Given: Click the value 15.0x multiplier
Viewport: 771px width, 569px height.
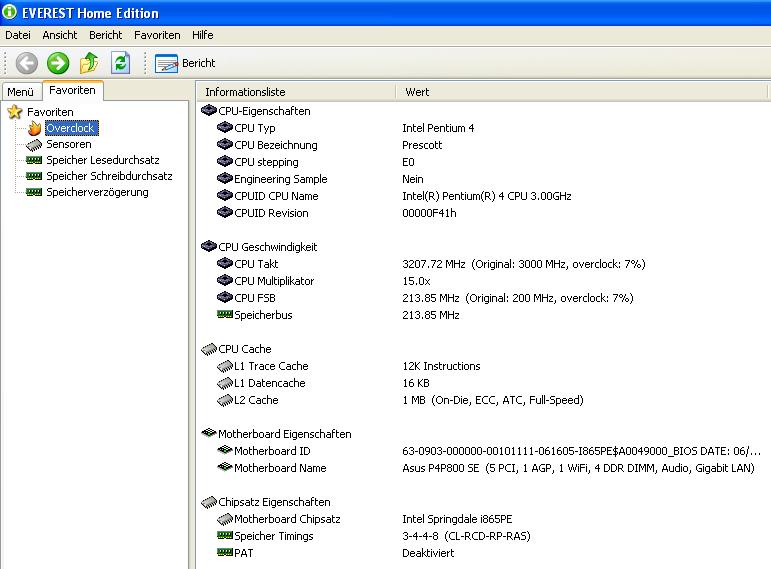Looking at the screenshot, I should 416,281.
